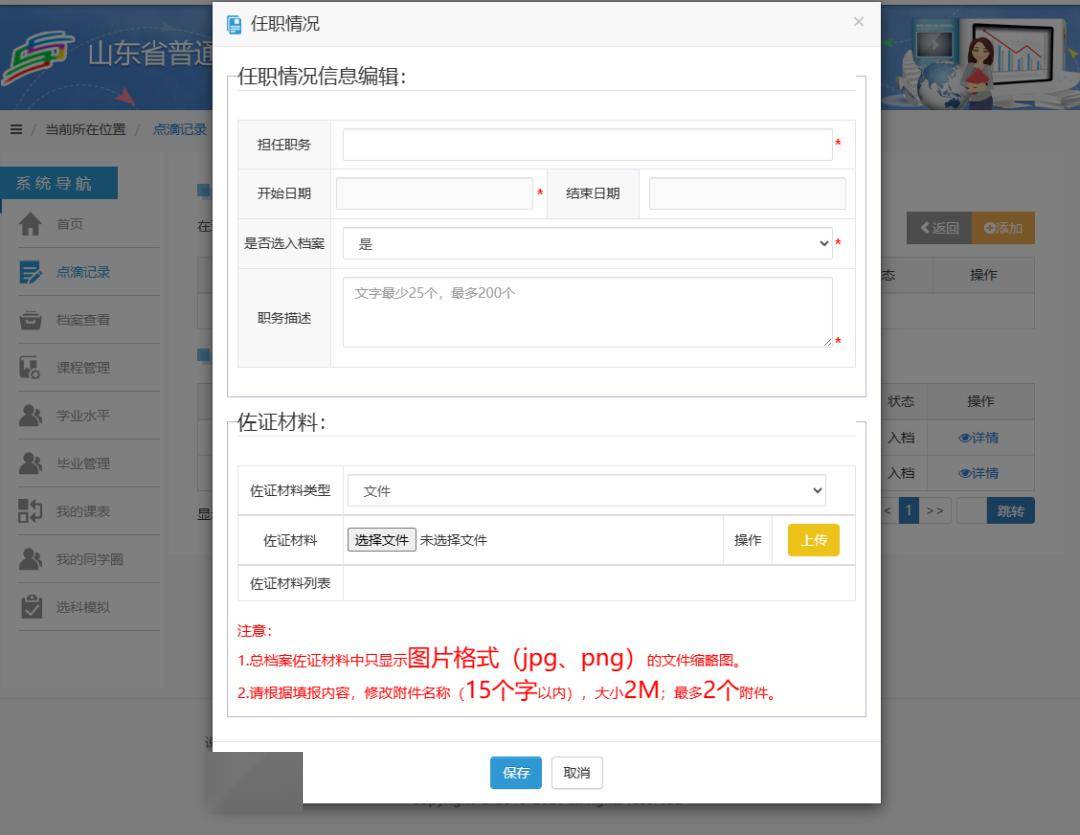1080x835 pixels.
Task: Open the 是否选入档案 dropdown
Action: [586, 243]
